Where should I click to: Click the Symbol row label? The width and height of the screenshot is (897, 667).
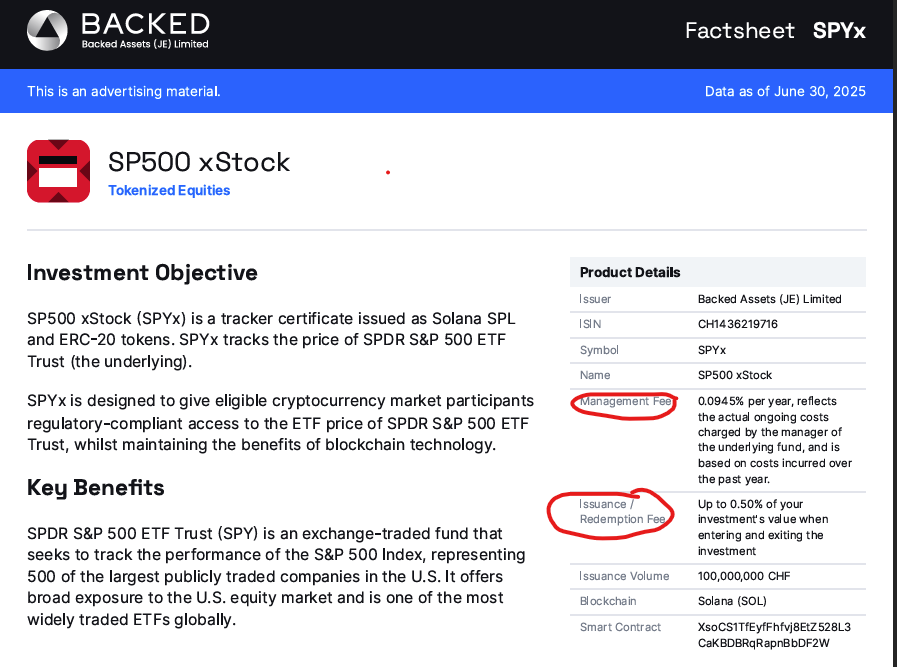coord(599,350)
